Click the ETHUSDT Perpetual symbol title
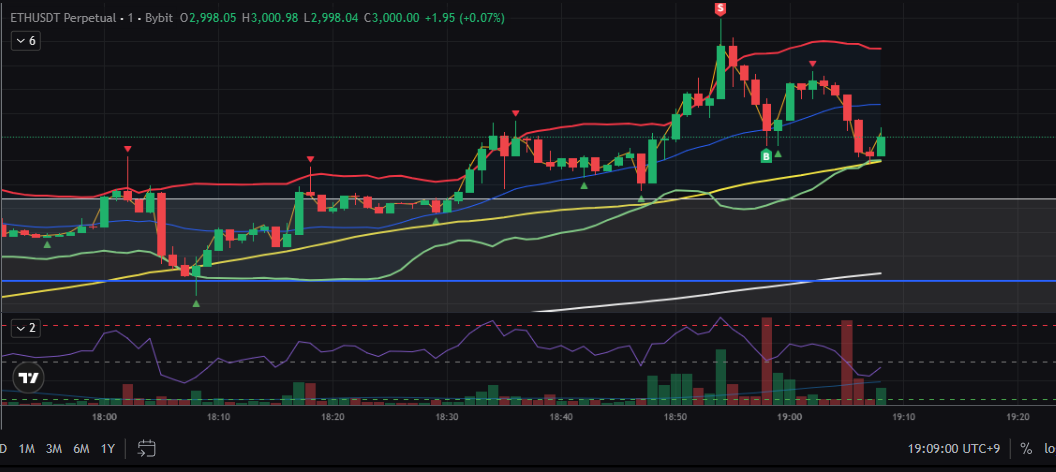Screen dimensions: 1056x472 click(60, 18)
